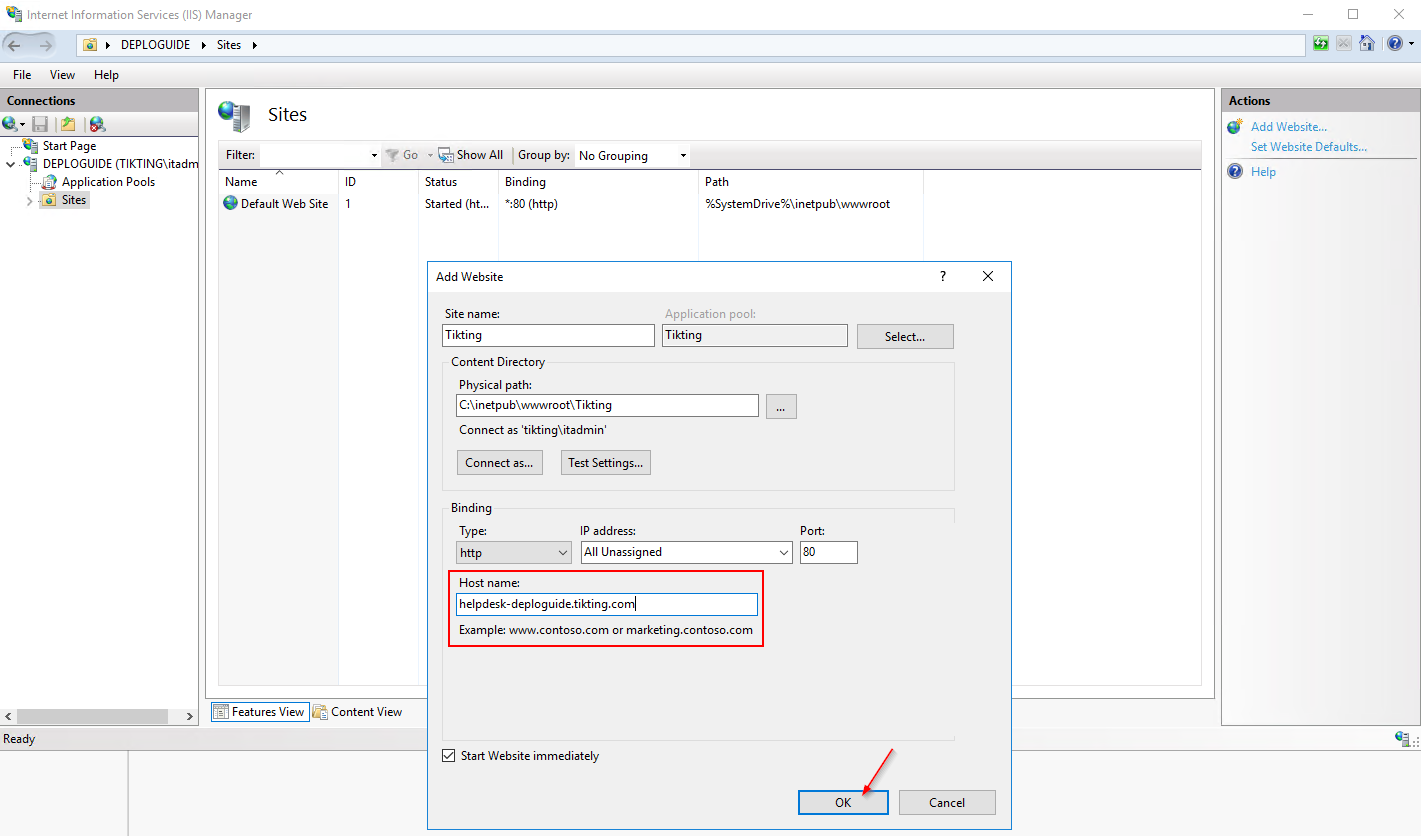Screen dimensions: 1421x836
Task: Click OK to create the website
Action: point(842,802)
